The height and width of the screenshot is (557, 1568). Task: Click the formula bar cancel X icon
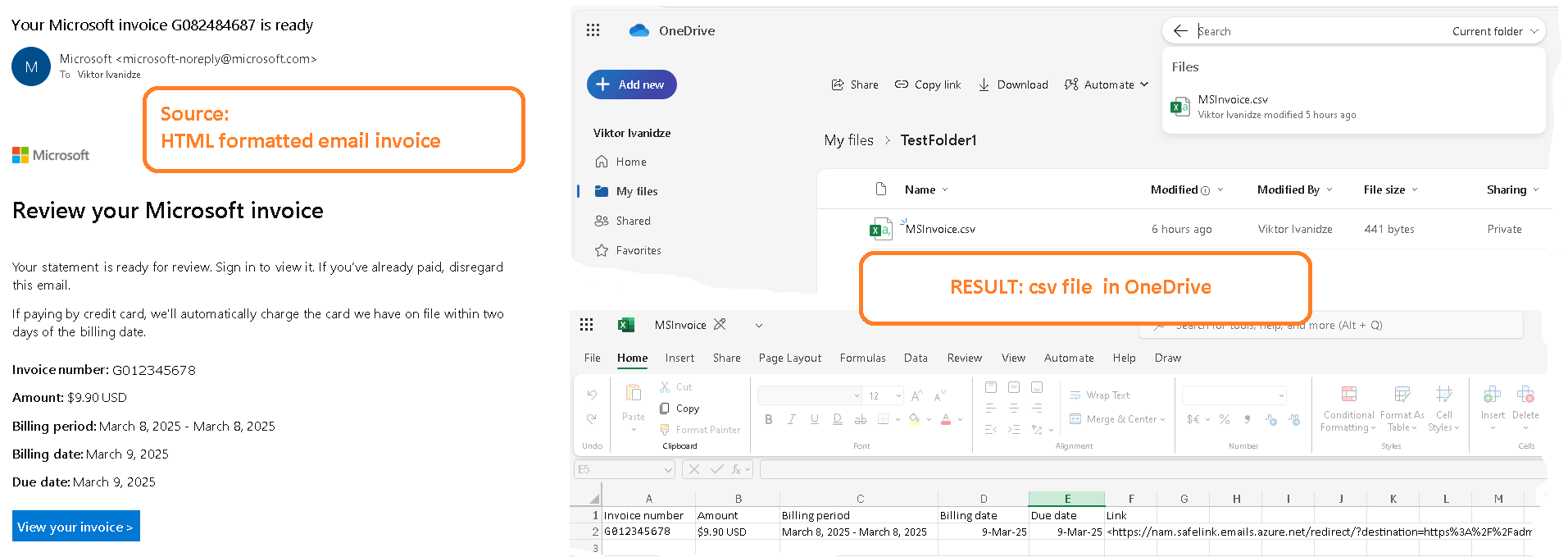[x=694, y=469]
